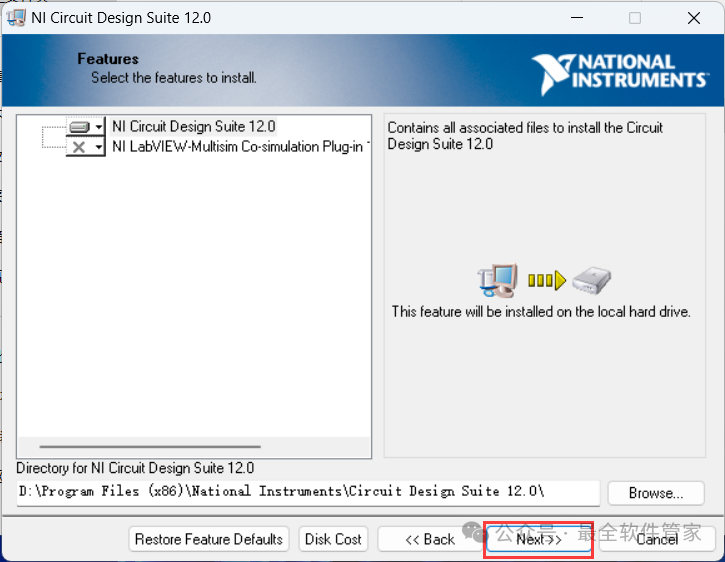
Task: Click the gray hard drive icon in the description panel
Action: pos(591,280)
